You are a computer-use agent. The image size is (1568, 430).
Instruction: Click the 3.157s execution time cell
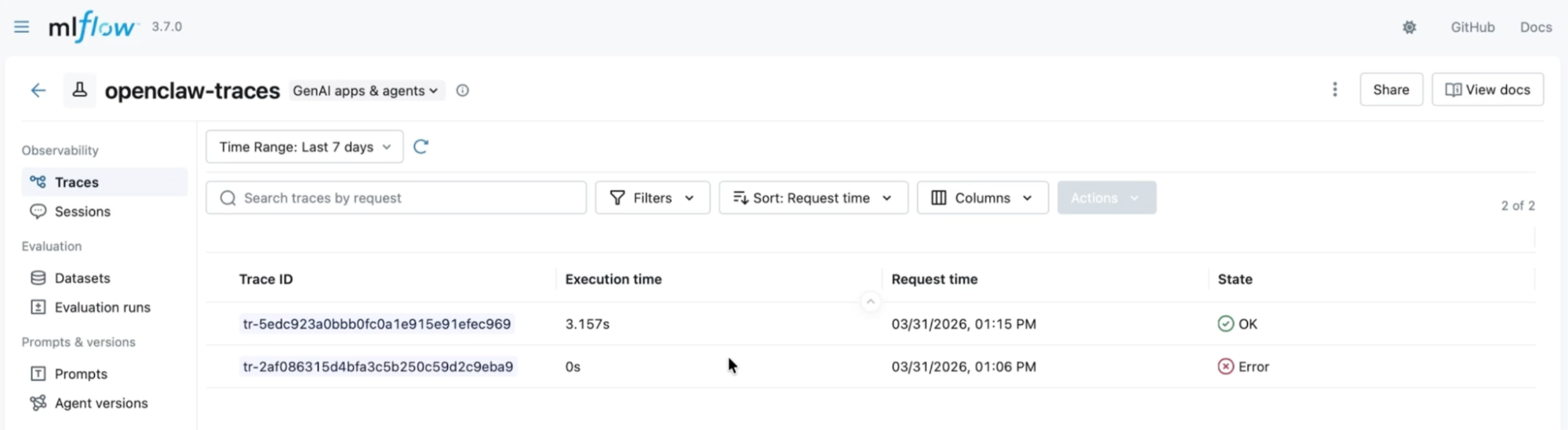pos(587,324)
